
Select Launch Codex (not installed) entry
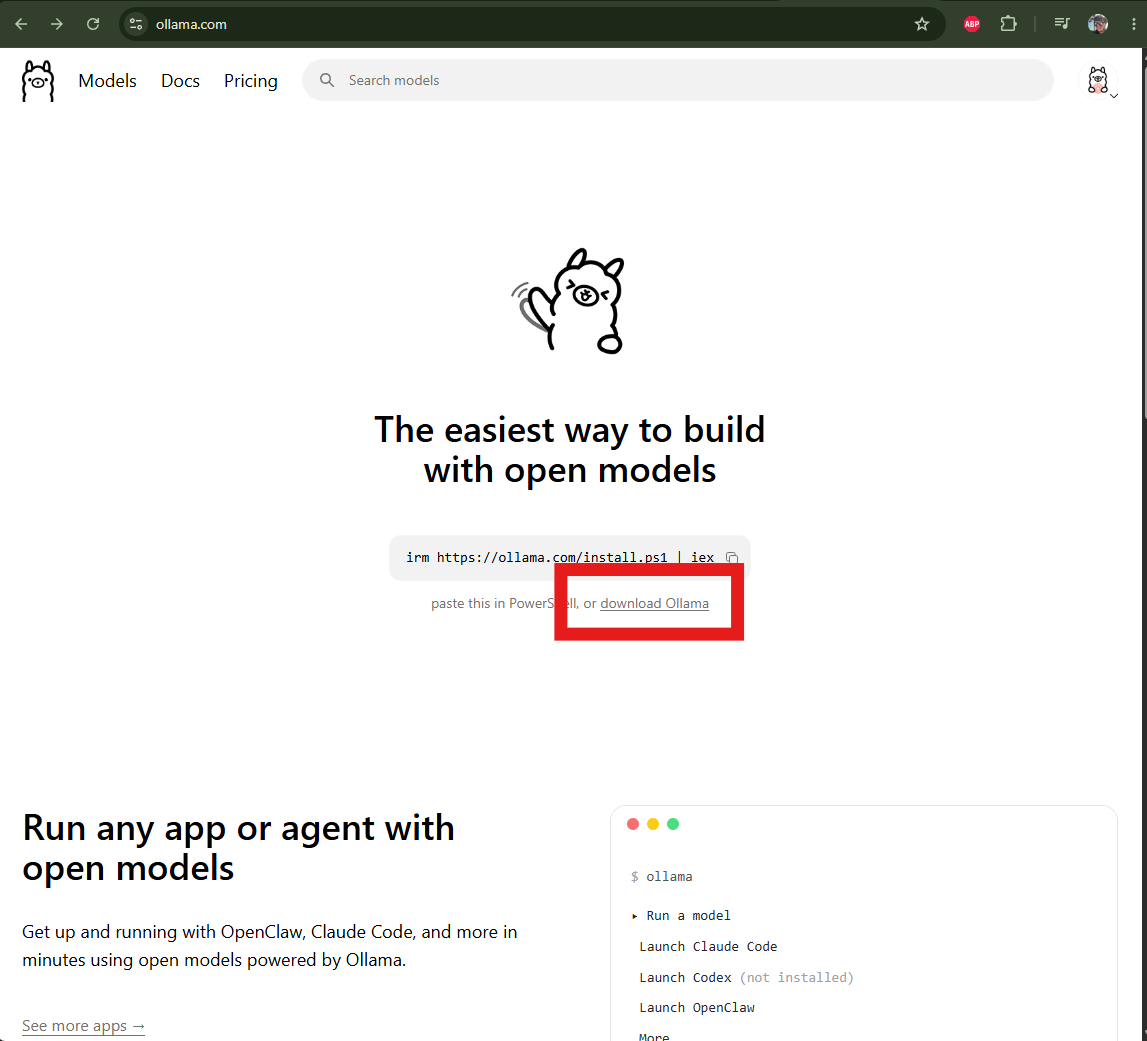click(746, 977)
